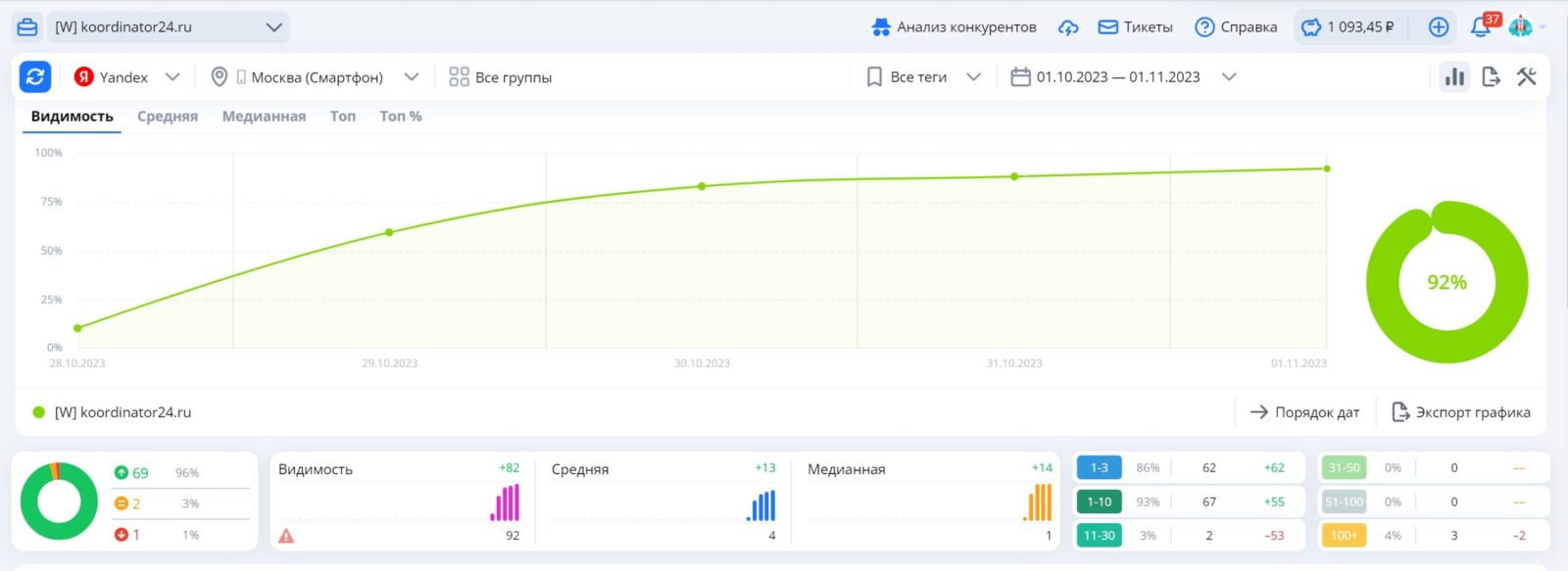Image resolution: width=1568 pixels, height=571 pixels.
Task: Click the blue refresh sync icon
Action: pos(35,76)
